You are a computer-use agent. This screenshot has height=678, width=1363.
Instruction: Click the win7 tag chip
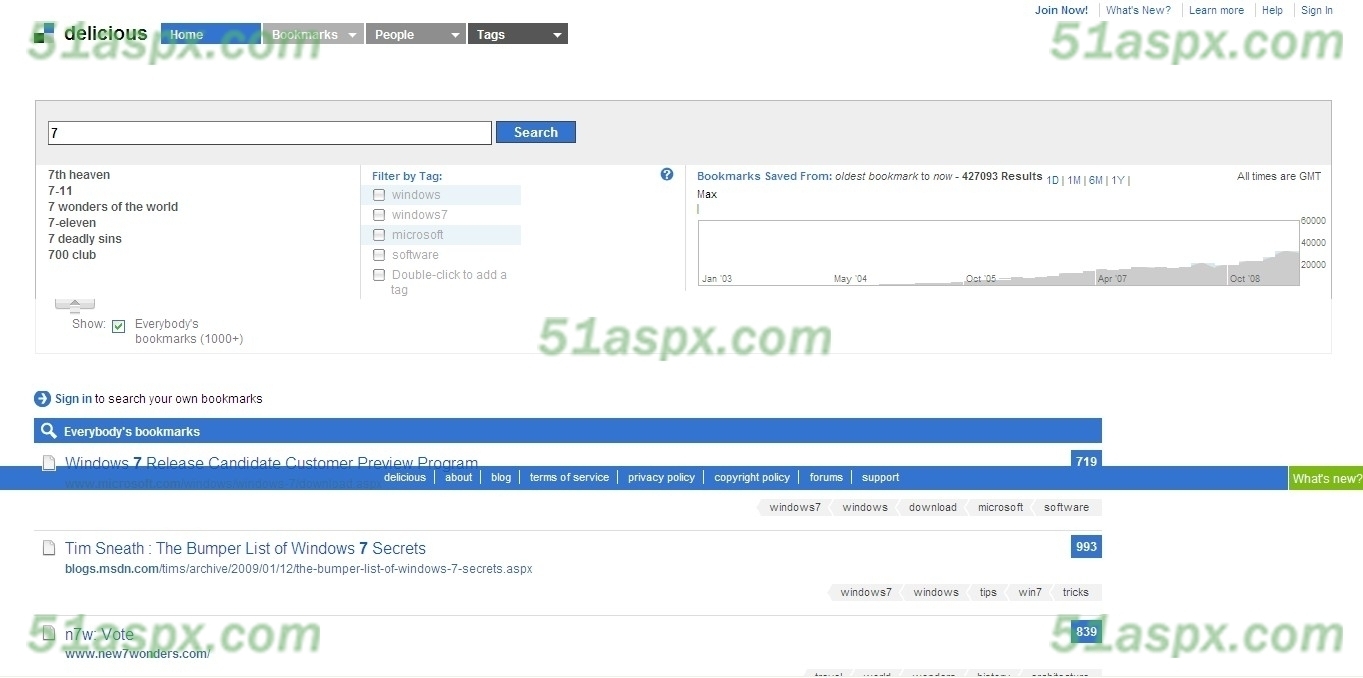(1030, 592)
